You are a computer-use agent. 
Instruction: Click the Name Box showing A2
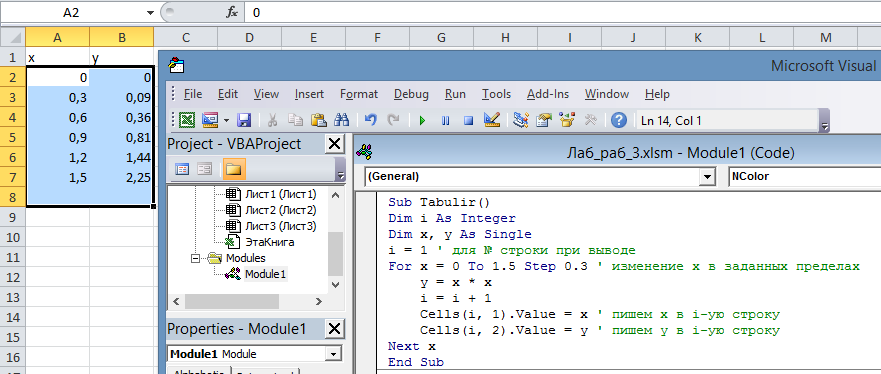72,13
